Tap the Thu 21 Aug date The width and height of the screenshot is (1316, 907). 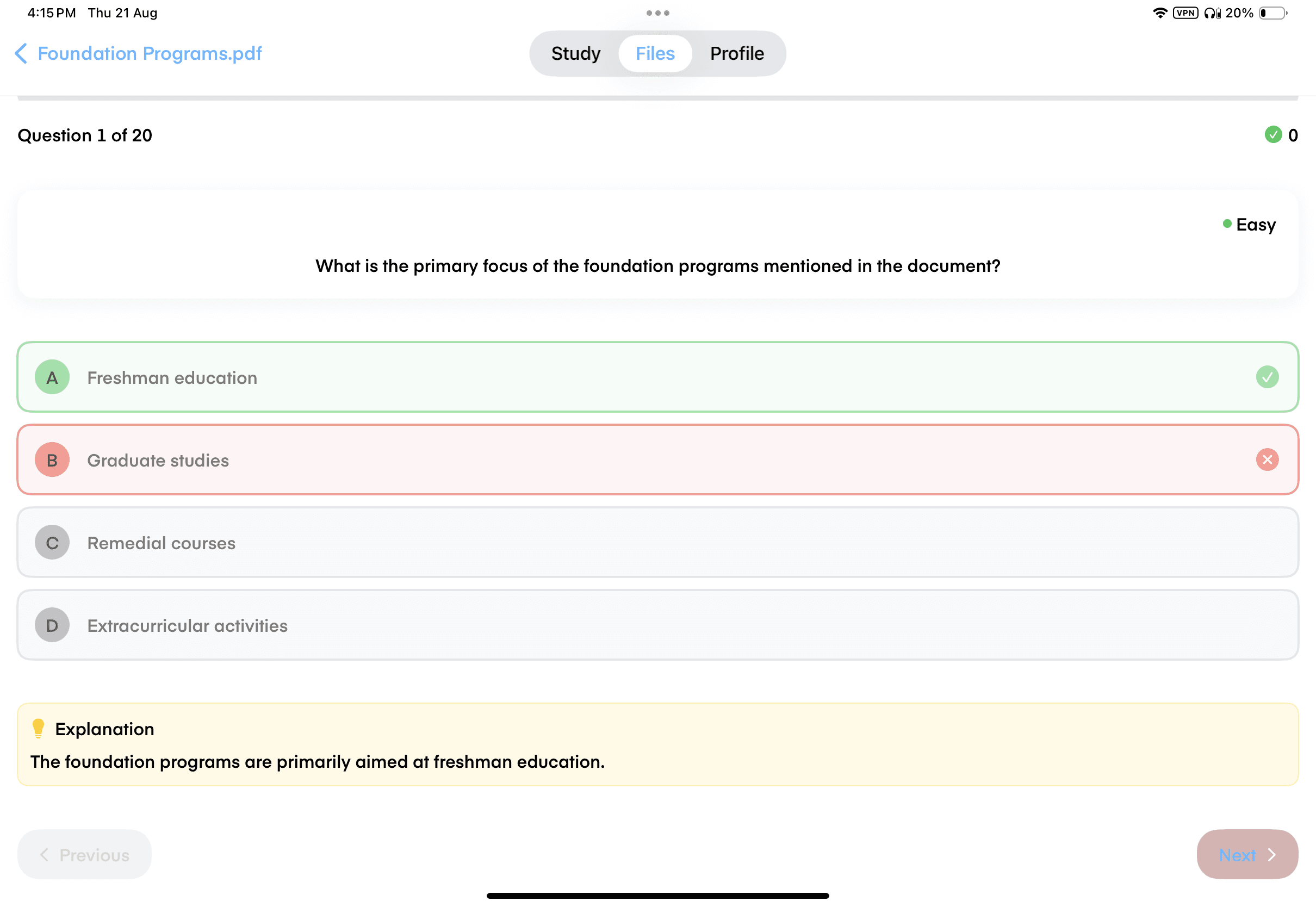123,13
